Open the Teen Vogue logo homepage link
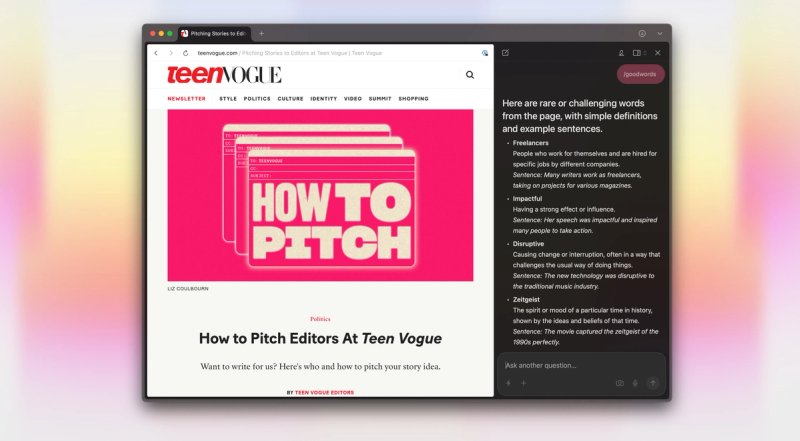Viewport: 800px width, 441px height. click(x=224, y=75)
